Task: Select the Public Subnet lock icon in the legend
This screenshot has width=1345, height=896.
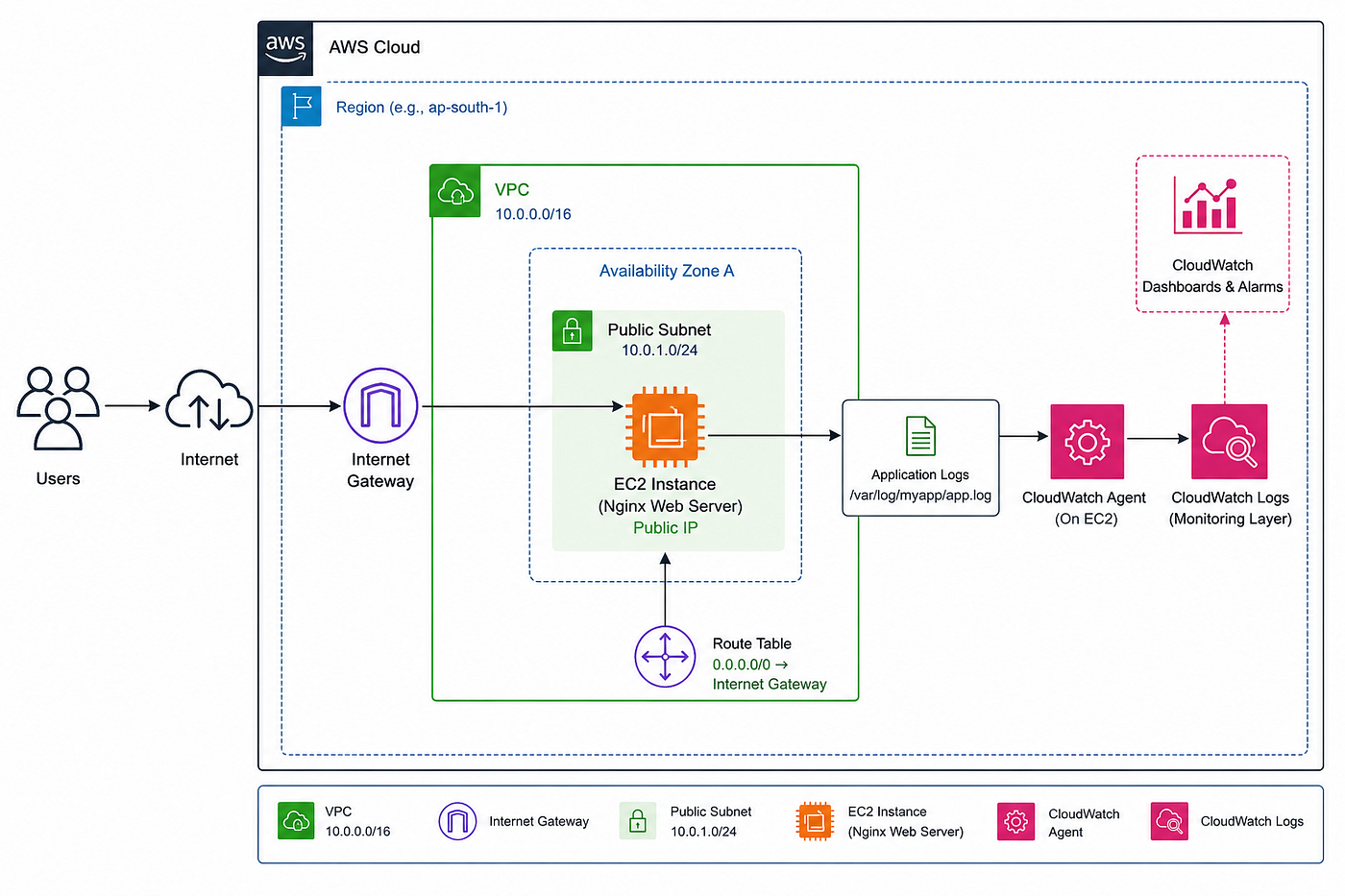Action: (x=638, y=821)
